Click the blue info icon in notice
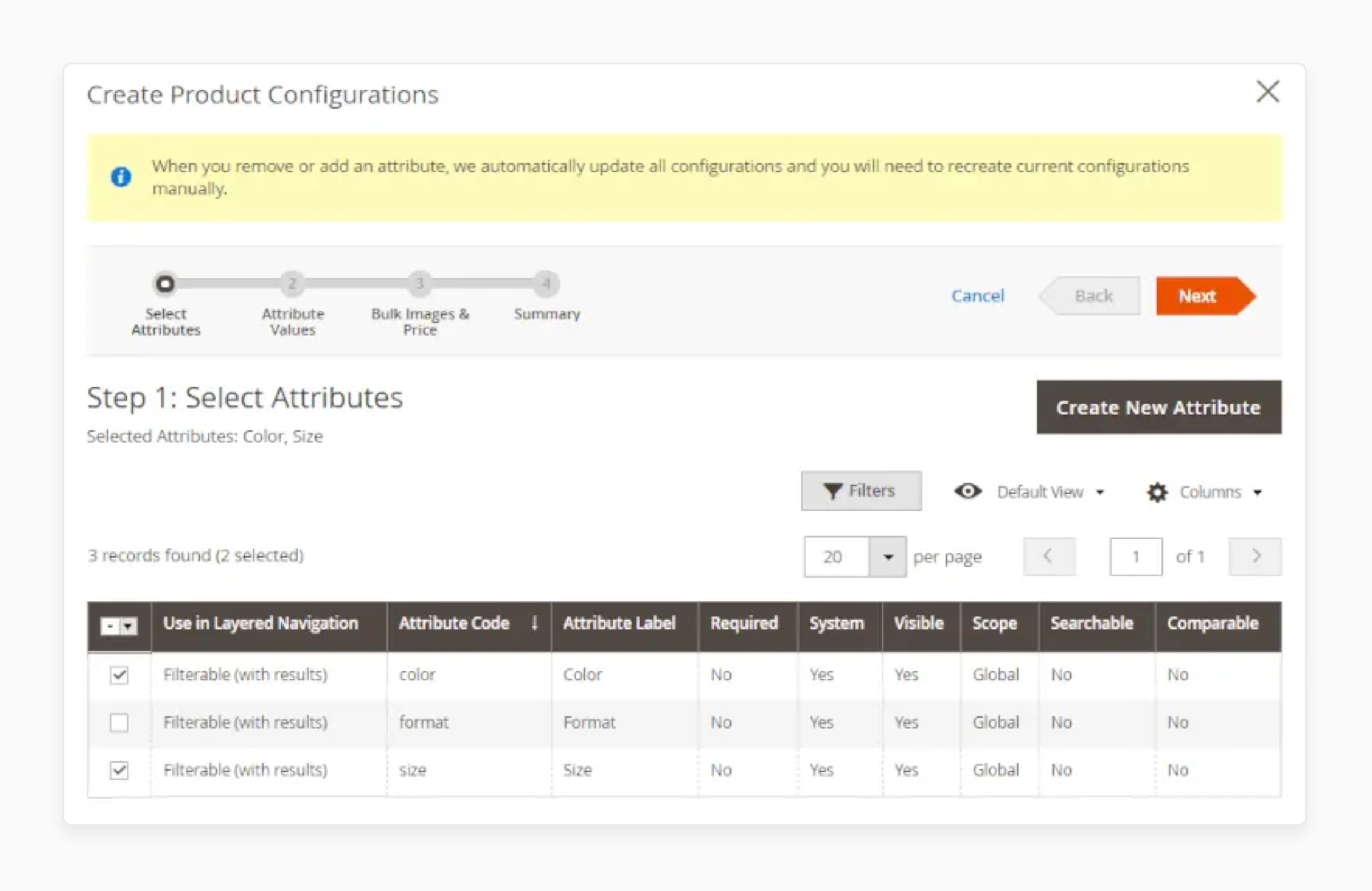Image resolution: width=1372 pixels, height=891 pixels. [121, 177]
